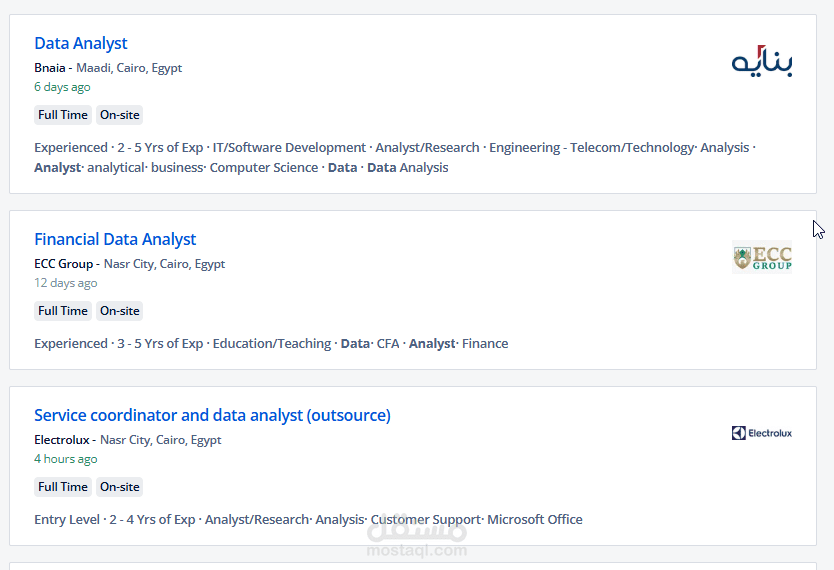Open Service coordinator and data analyst job
The width and height of the screenshot is (834, 570).
(212, 415)
